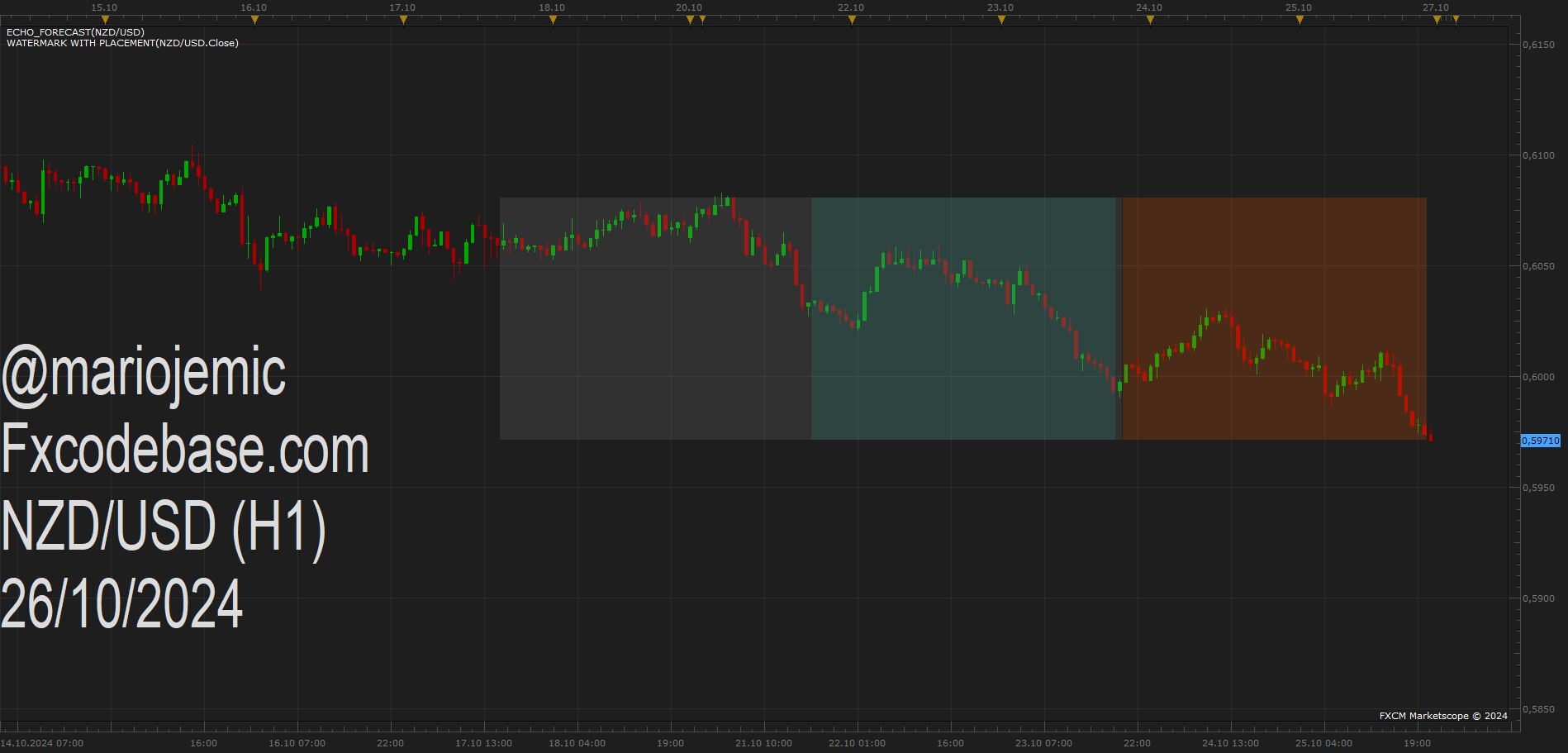The image size is (1568, 753).
Task: Click the day marker triangle under 25.10
Action: coord(1300,20)
